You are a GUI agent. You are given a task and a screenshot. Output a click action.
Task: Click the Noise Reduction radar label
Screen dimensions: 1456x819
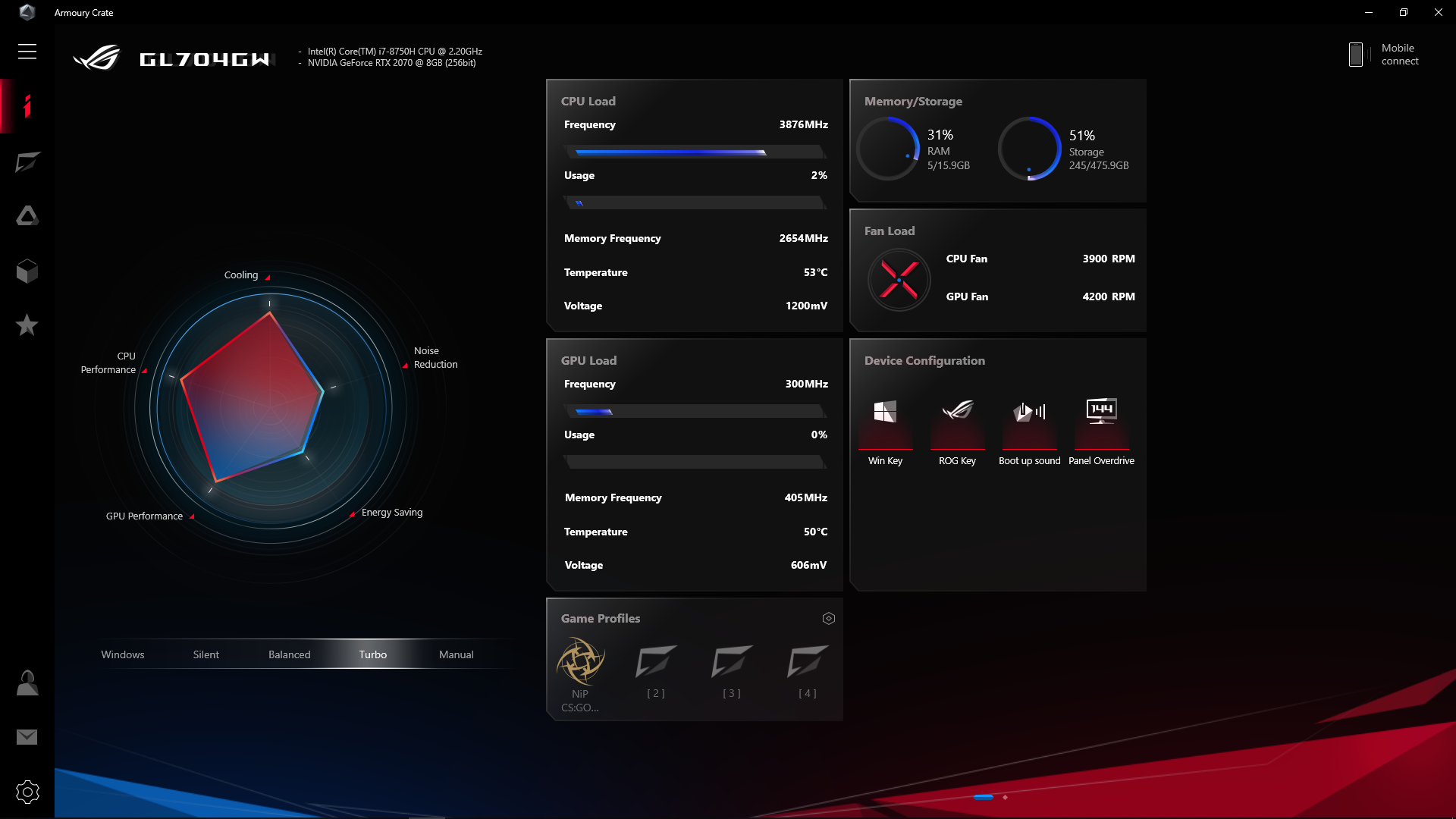click(436, 358)
